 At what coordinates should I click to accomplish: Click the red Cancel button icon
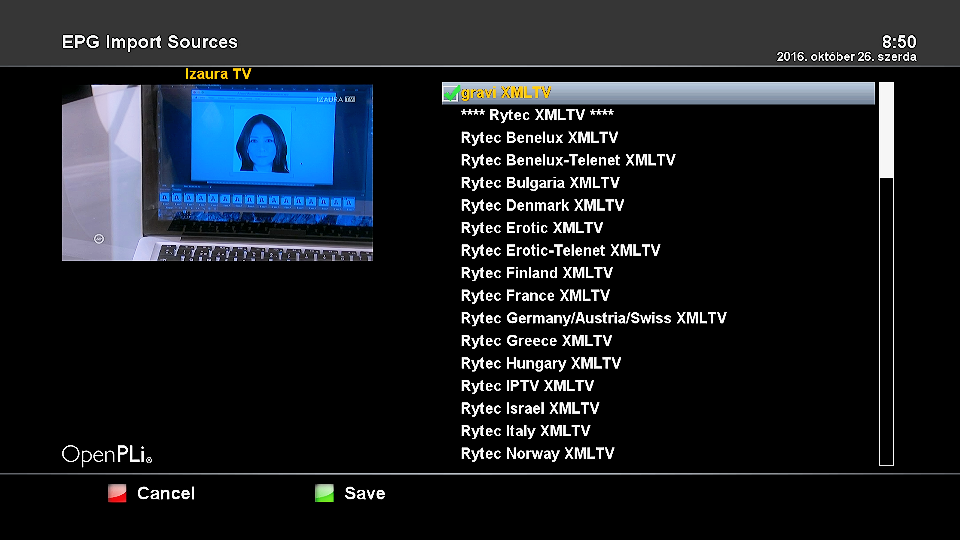(117, 493)
